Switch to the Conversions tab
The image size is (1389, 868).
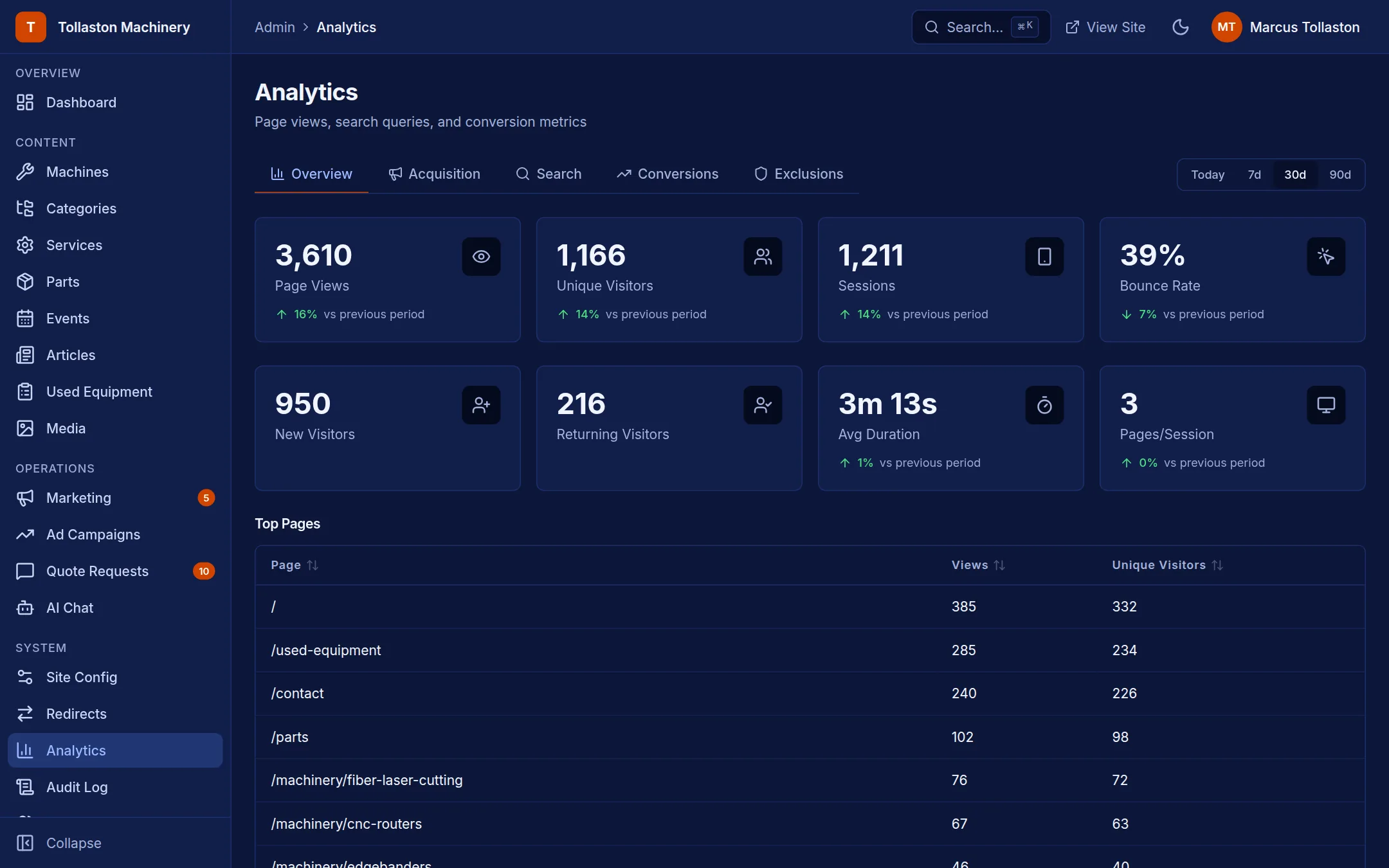[x=667, y=174]
